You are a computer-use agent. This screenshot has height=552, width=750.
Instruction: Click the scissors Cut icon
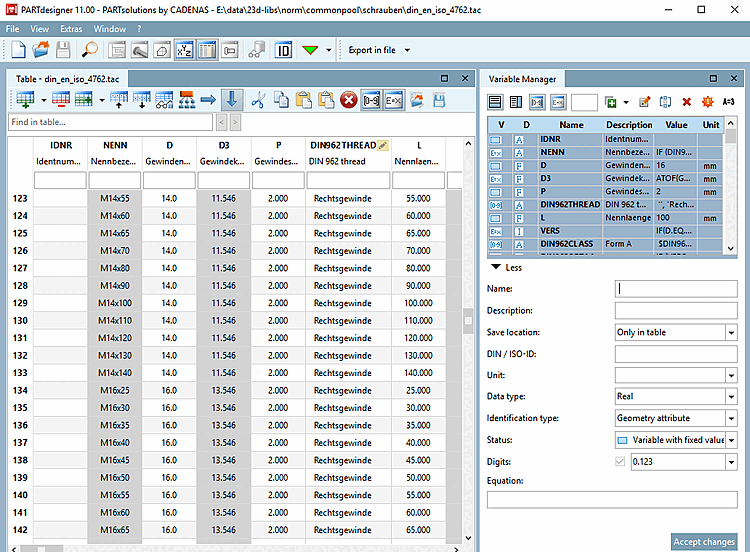pos(258,99)
